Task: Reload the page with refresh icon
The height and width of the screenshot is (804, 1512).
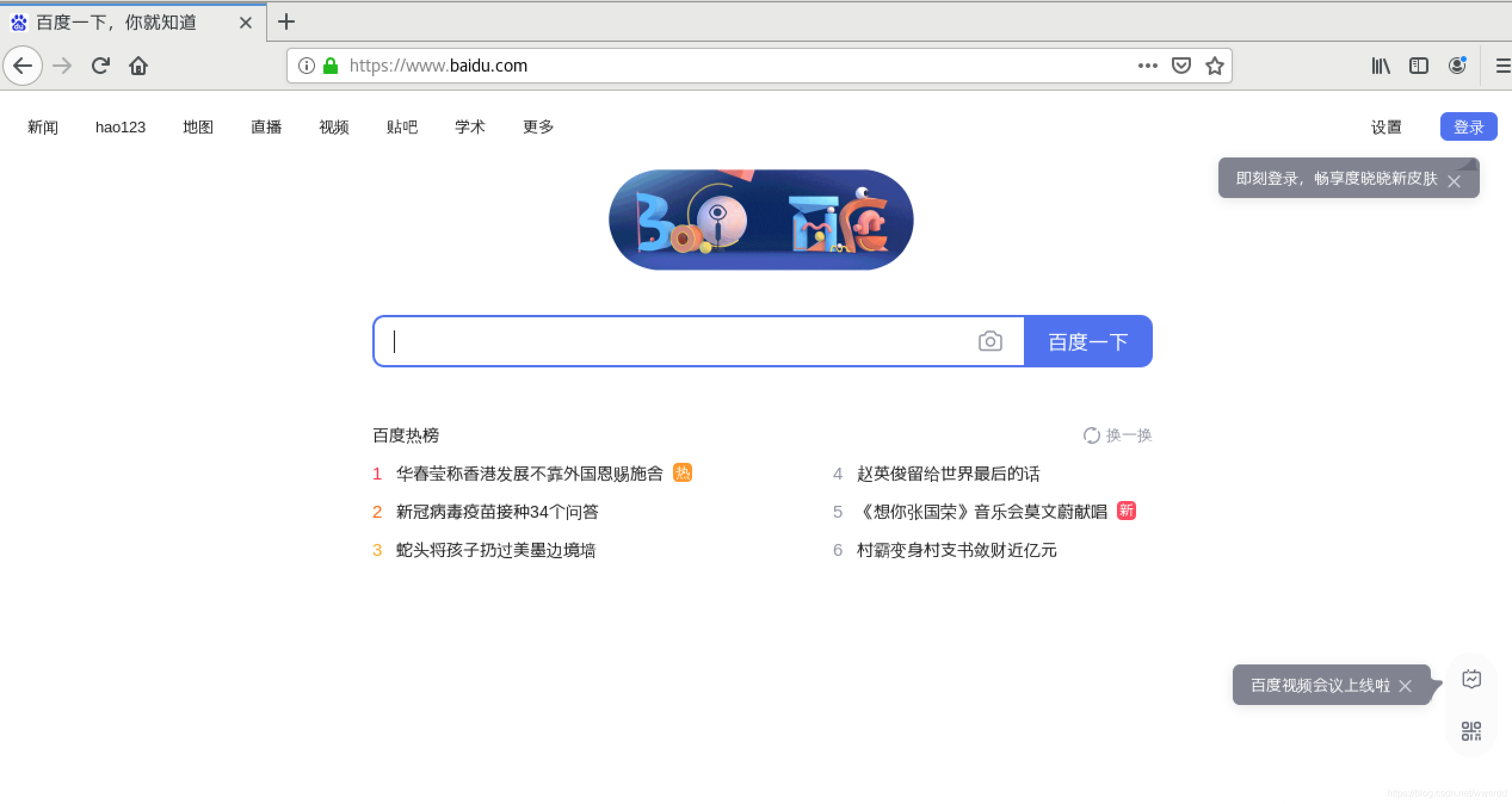Action: click(100, 66)
